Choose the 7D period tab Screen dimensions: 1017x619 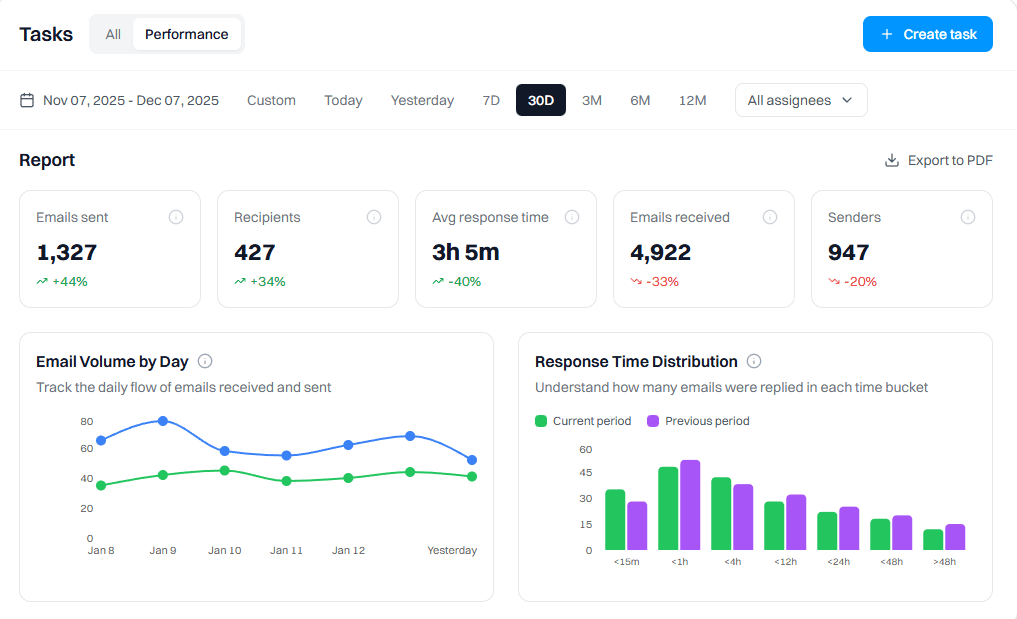pyautogui.click(x=491, y=100)
